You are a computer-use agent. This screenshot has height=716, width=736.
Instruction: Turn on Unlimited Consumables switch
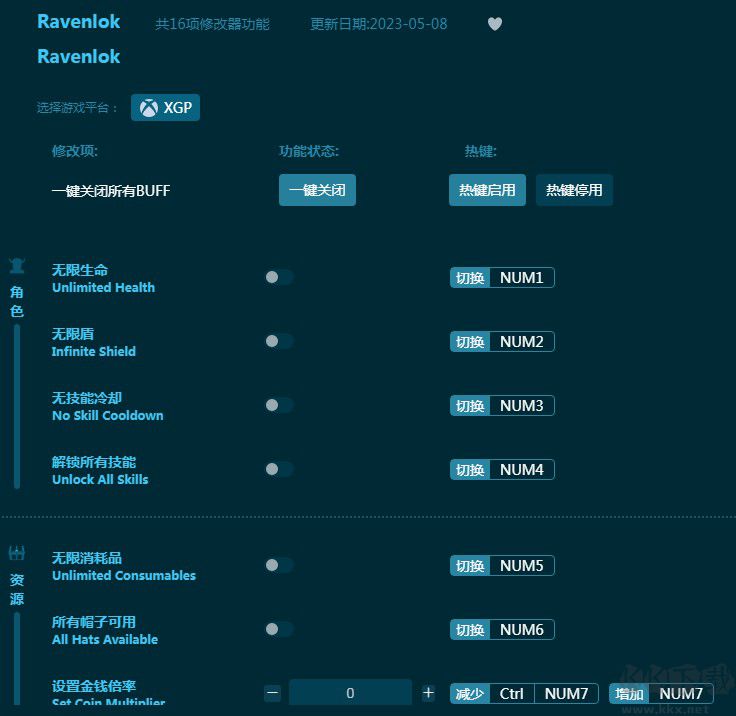click(279, 565)
